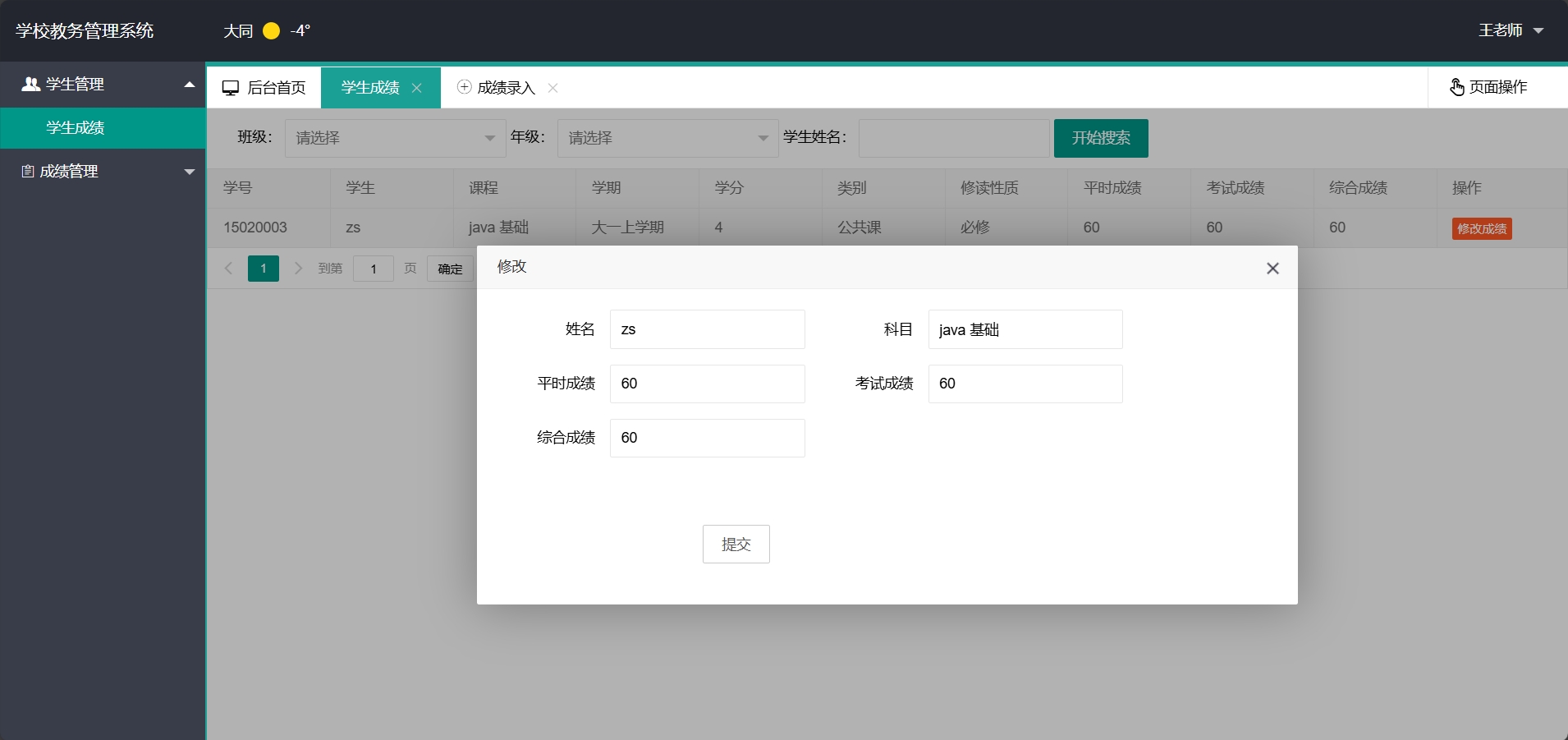Submit the dialog with the 提交 button
This screenshot has height=740, width=1568.
736,544
